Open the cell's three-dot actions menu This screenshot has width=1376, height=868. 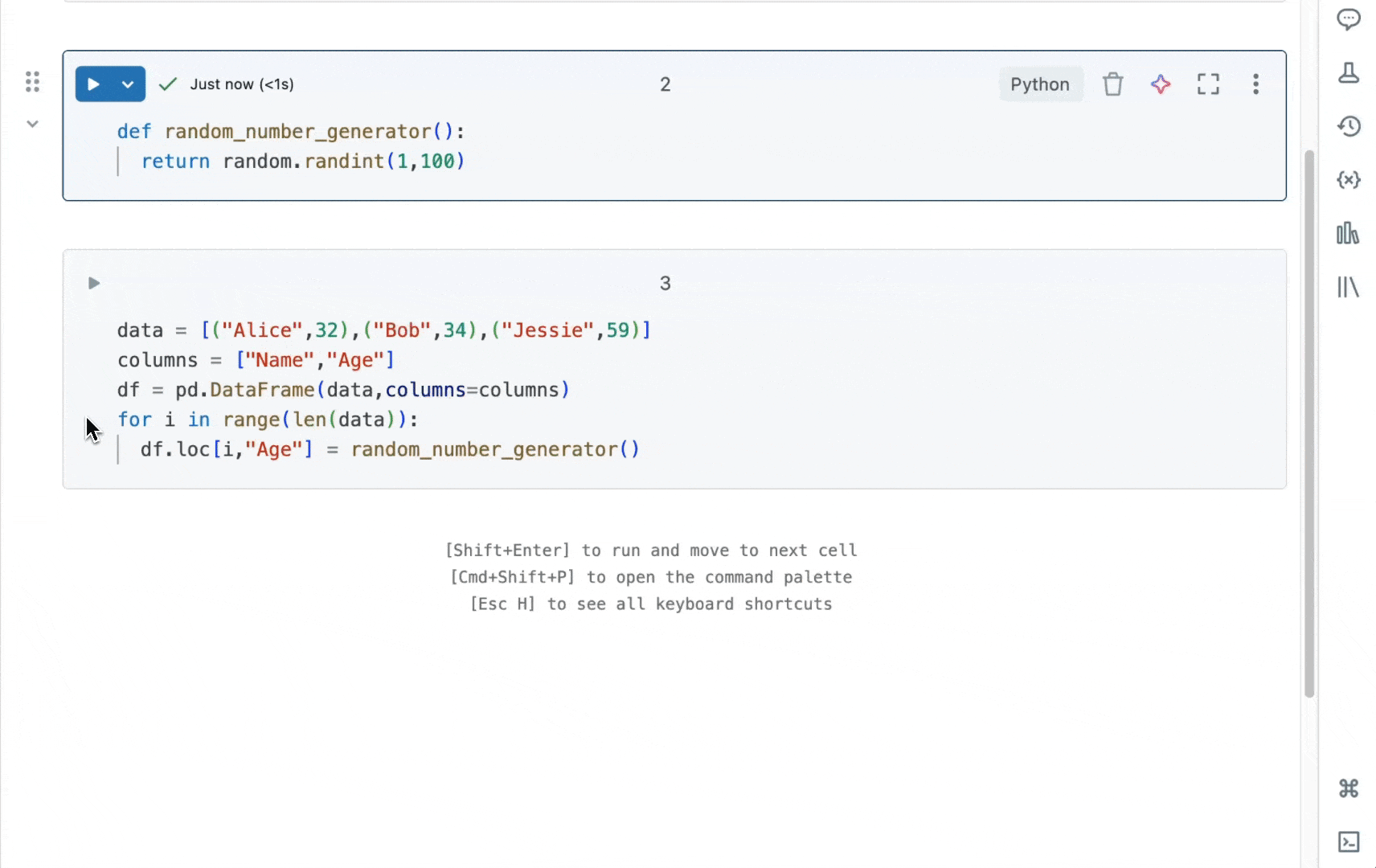(1255, 84)
